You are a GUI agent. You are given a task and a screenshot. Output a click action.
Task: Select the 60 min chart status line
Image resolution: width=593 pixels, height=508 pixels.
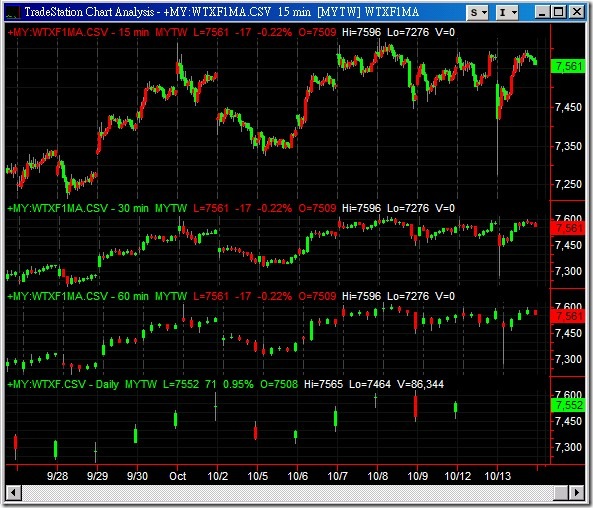tap(231, 296)
